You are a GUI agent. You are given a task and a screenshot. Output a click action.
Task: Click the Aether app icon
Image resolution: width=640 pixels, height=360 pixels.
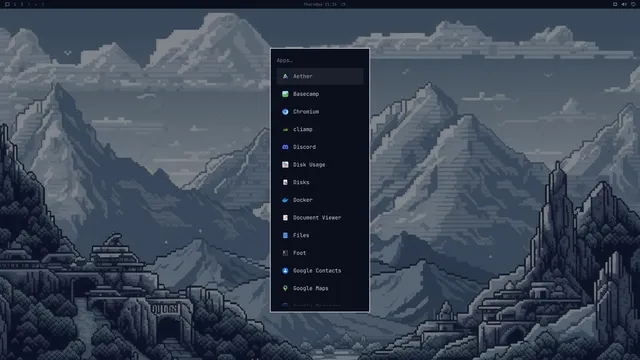click(x=285, y=76)
